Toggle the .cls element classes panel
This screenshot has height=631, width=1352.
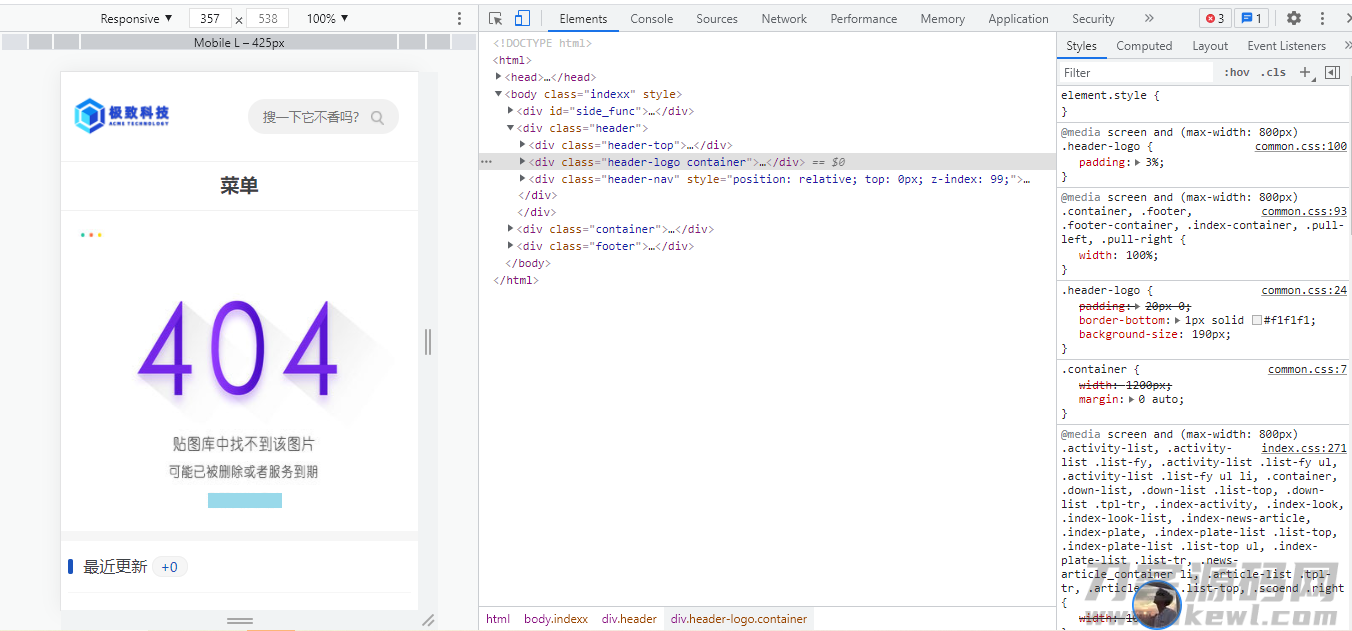(x=1273, y=72)
